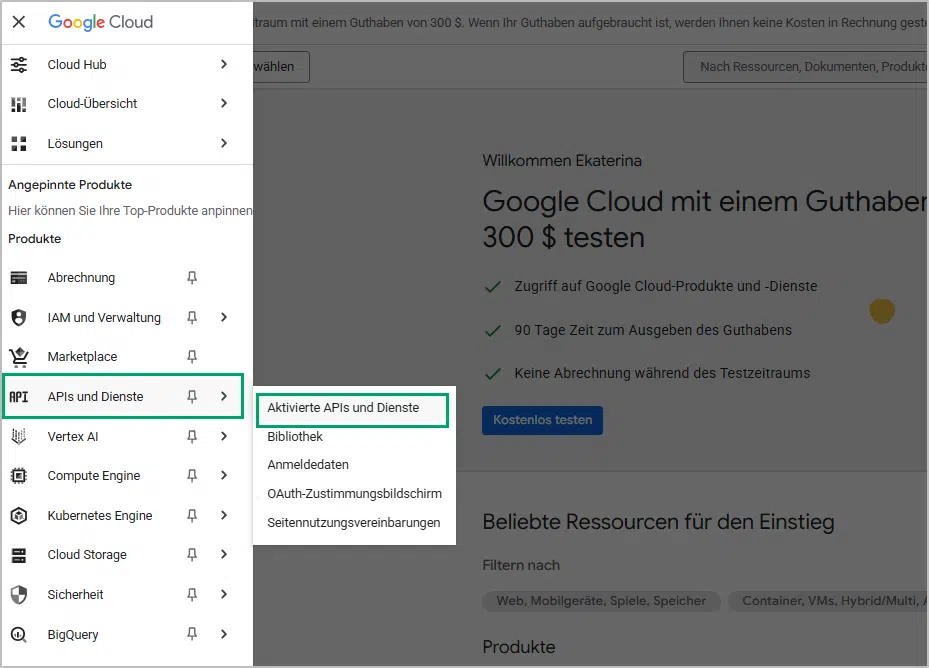
Task: Select Anmeldedaten from the submenu
Action: [x=308, y=465]
